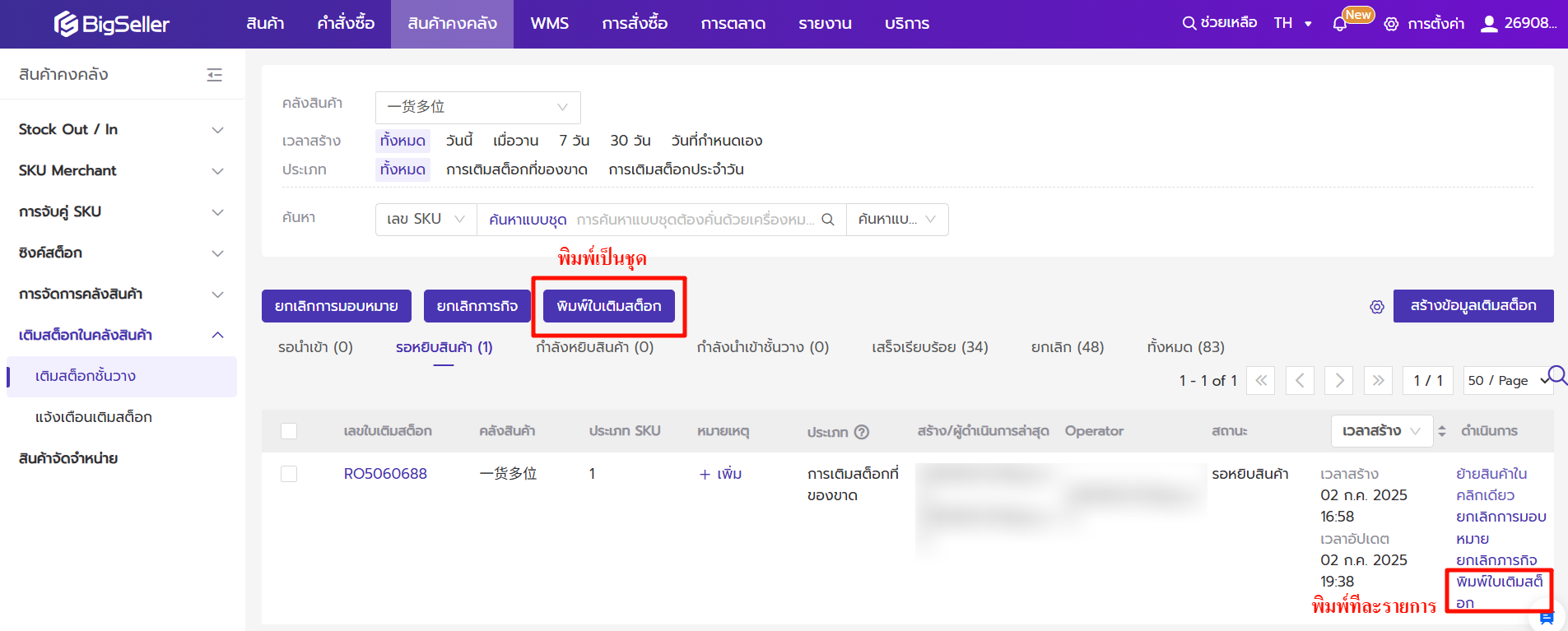This screenshot has height=631, width=1568.
Task: Expand การจับคู่ SKU sidebar section
Action: pyautogui.click(x=122, y=211)
